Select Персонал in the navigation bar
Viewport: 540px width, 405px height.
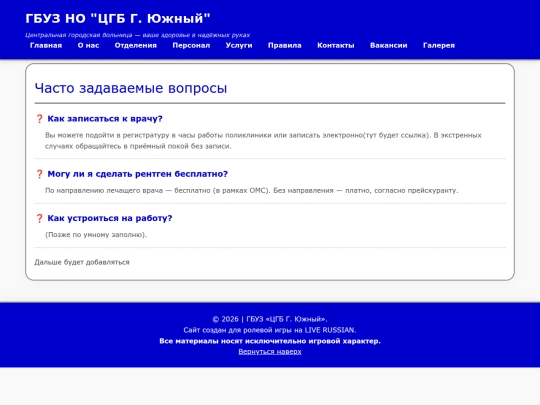tap(191, 45)
